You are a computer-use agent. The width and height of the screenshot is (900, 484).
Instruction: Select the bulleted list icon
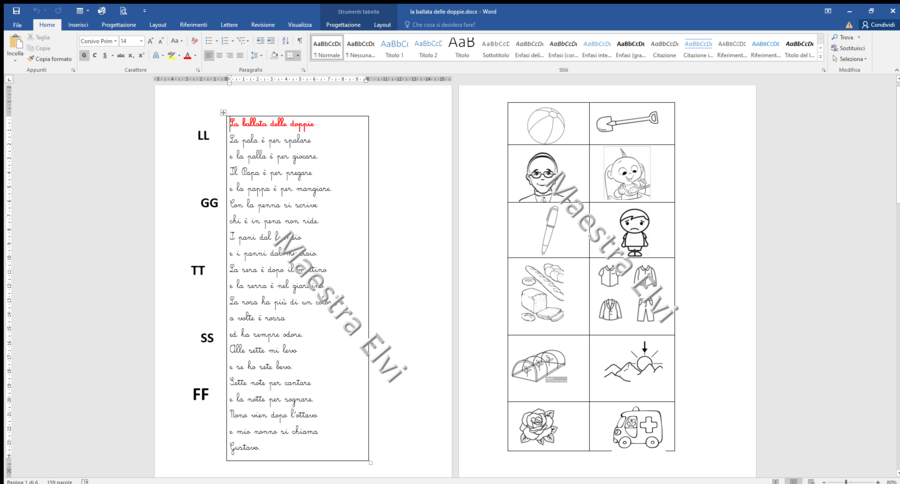210,41
